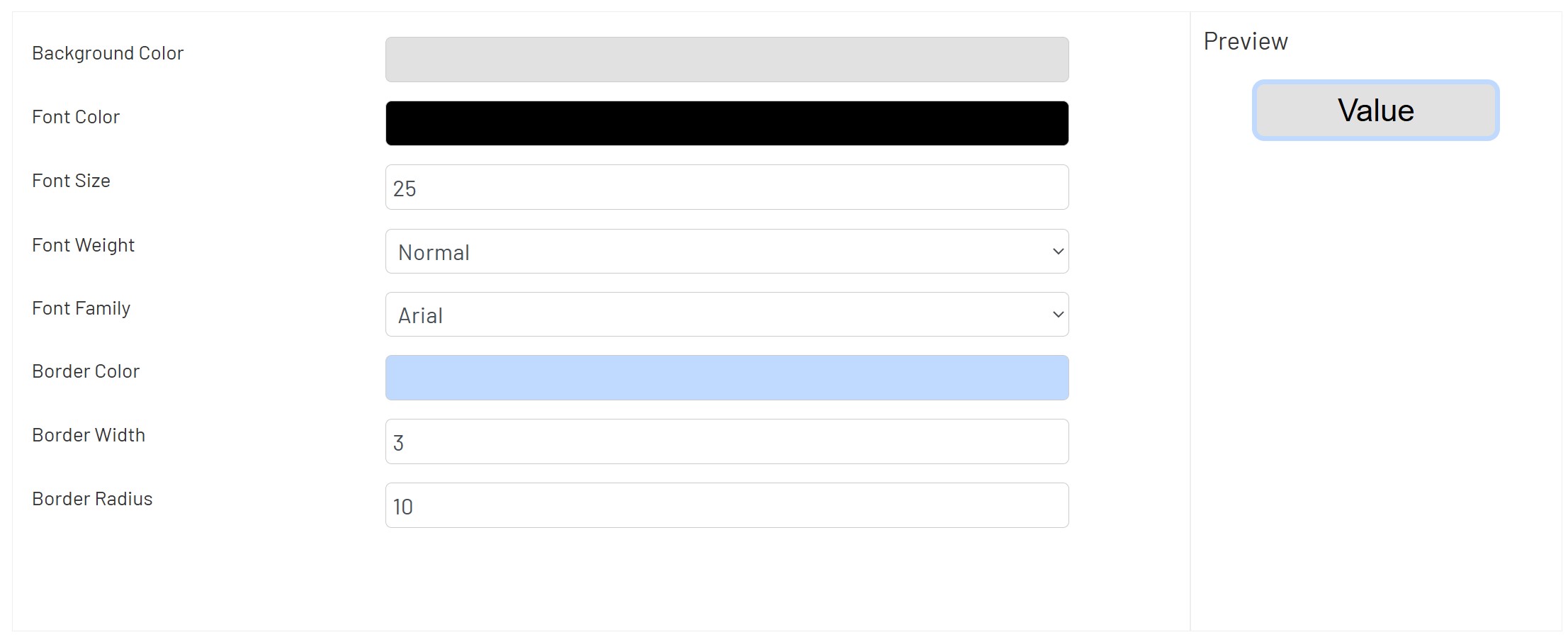Click the Border Width input showing 3
The height and width of the screenshot is (642, 1568).
tap(726, 441)
